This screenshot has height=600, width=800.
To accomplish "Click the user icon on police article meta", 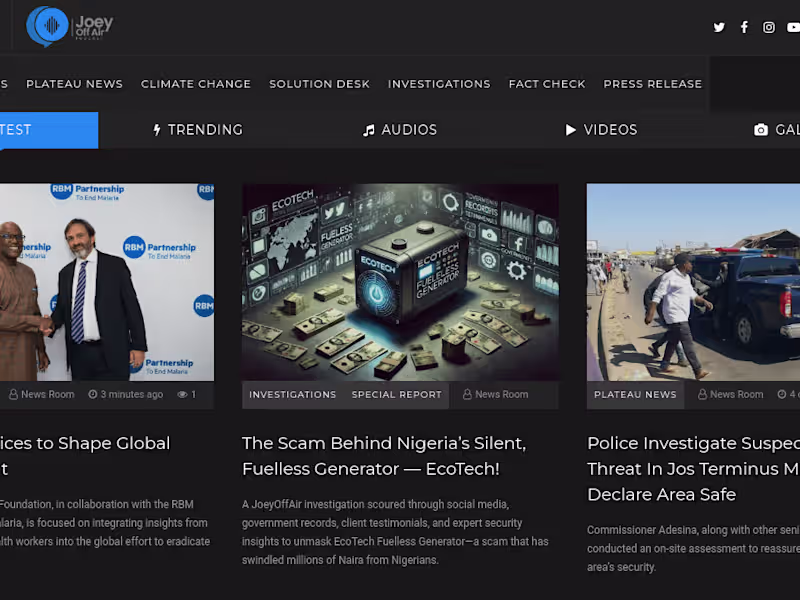I will click(702, 394).
